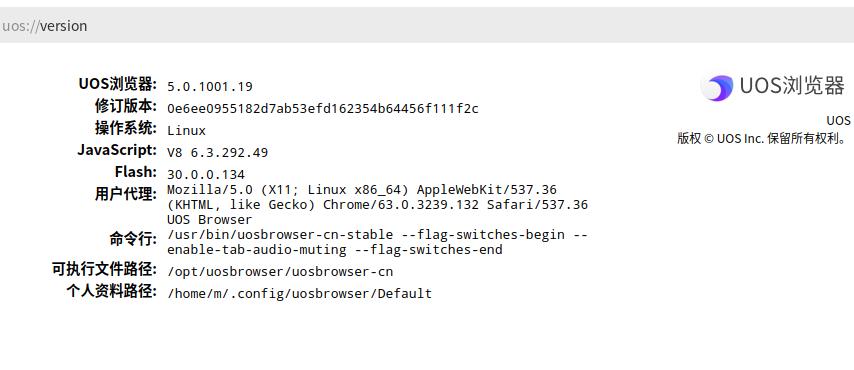Select the browser version number 5.0.1001.19

(x=210, y=87)
